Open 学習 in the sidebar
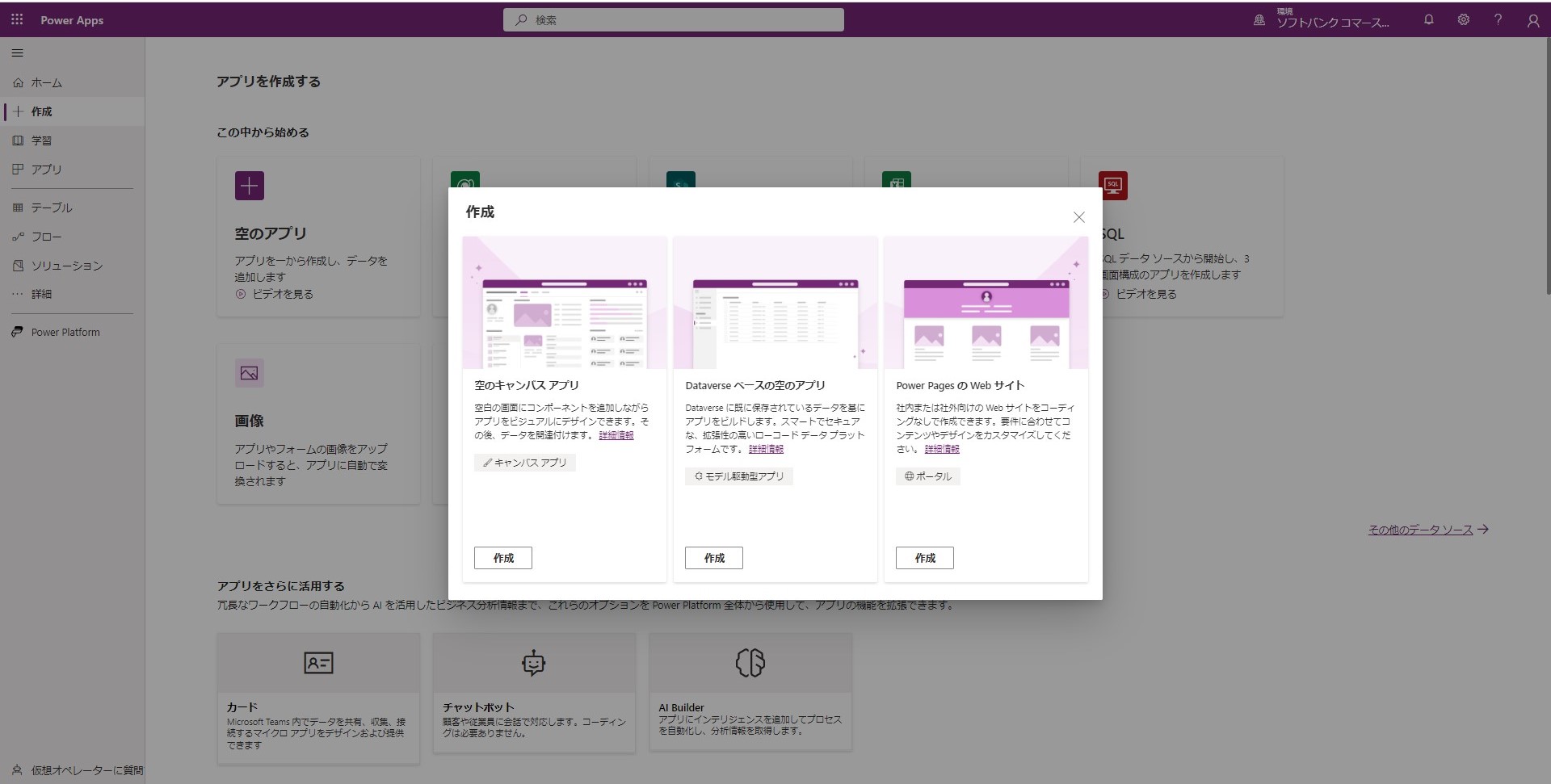Viewport: 1551px width, 784px height. coord(72,140)
